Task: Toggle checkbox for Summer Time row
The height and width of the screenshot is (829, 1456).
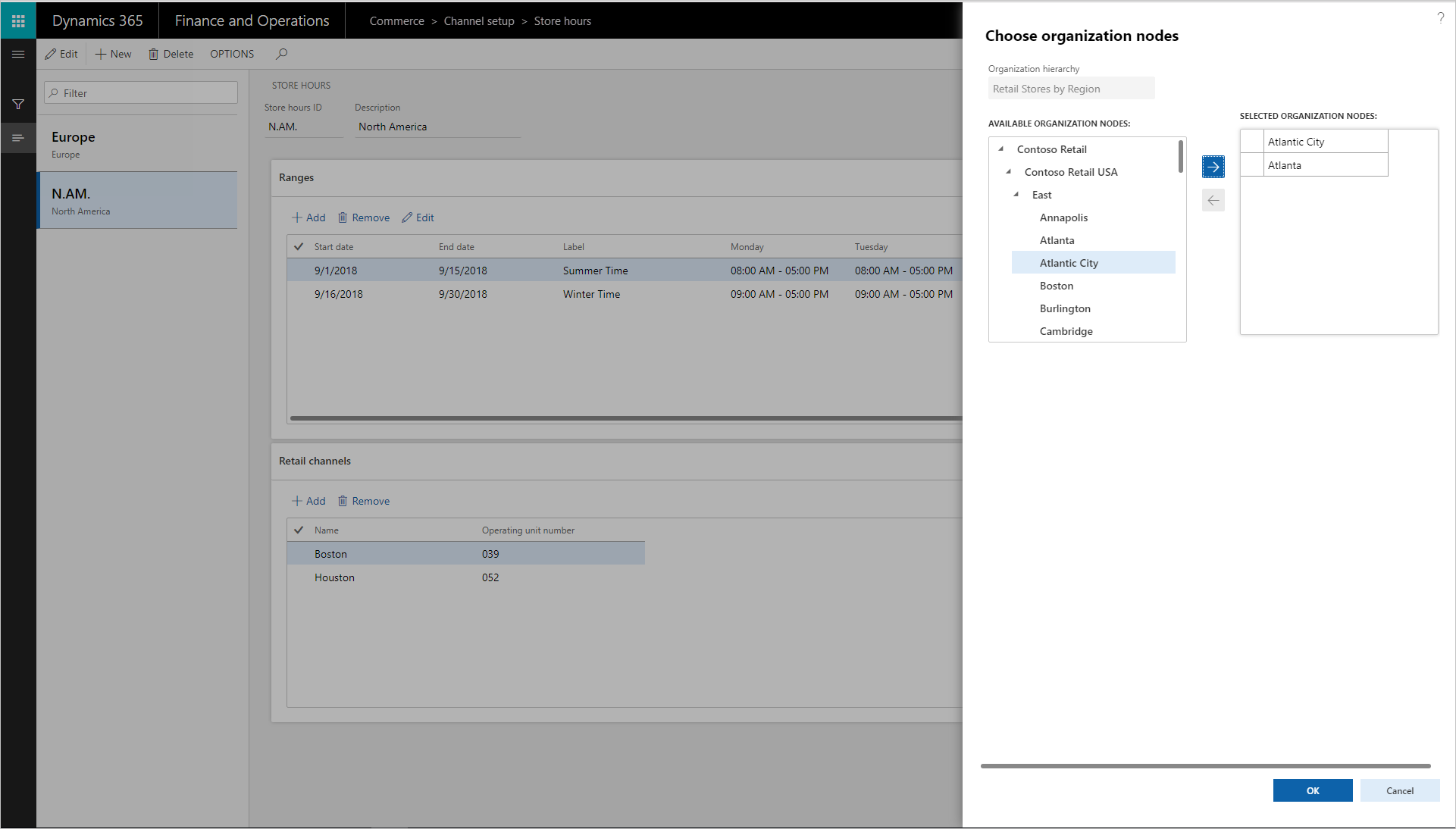Action: coord(298,270)
